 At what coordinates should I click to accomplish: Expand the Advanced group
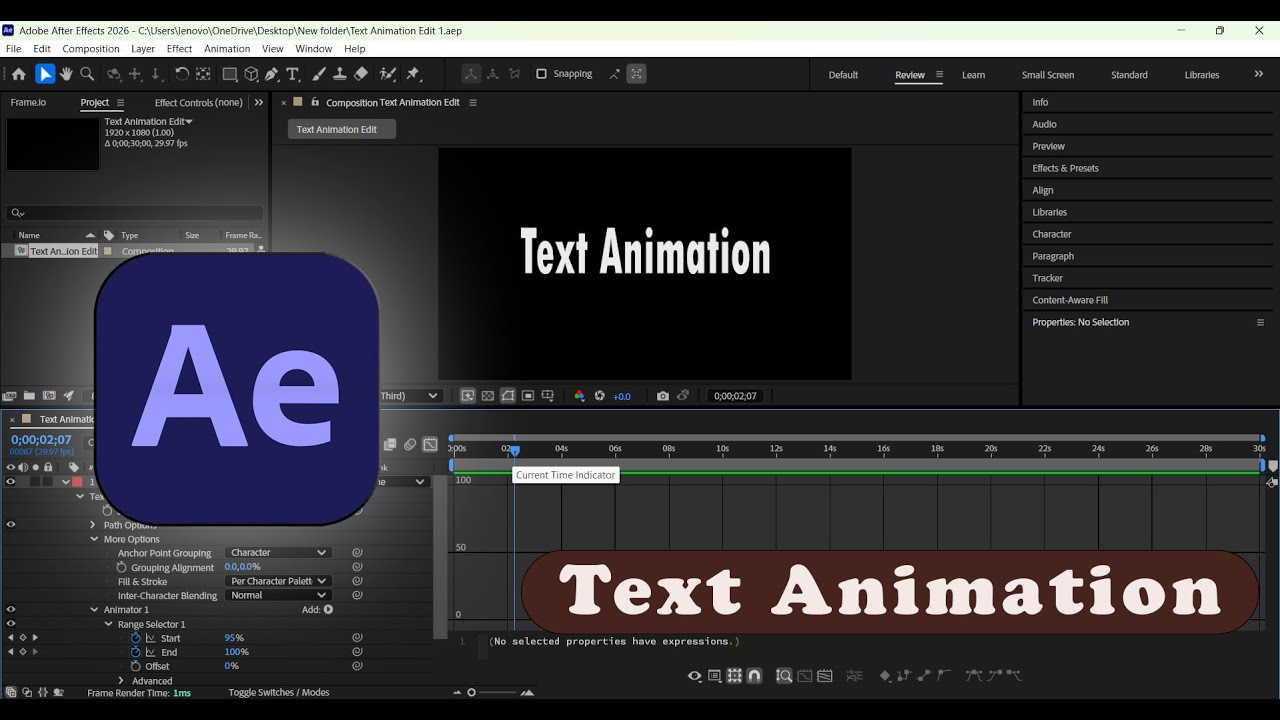(121, 681)
